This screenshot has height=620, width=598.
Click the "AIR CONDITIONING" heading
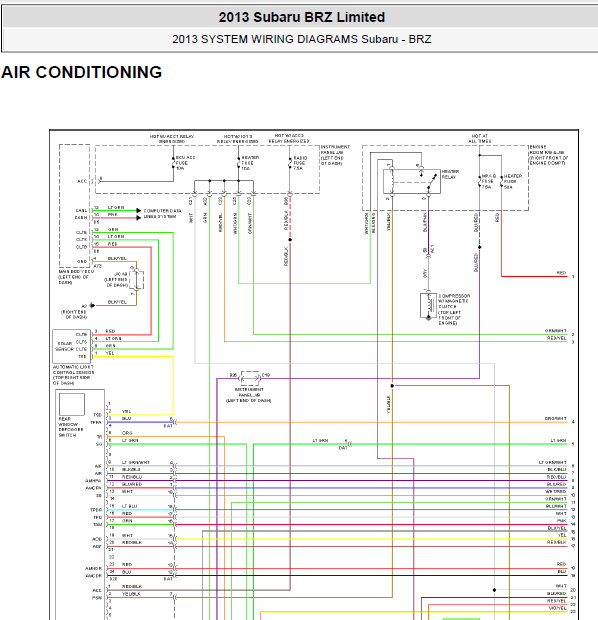[x=81, y=72]
